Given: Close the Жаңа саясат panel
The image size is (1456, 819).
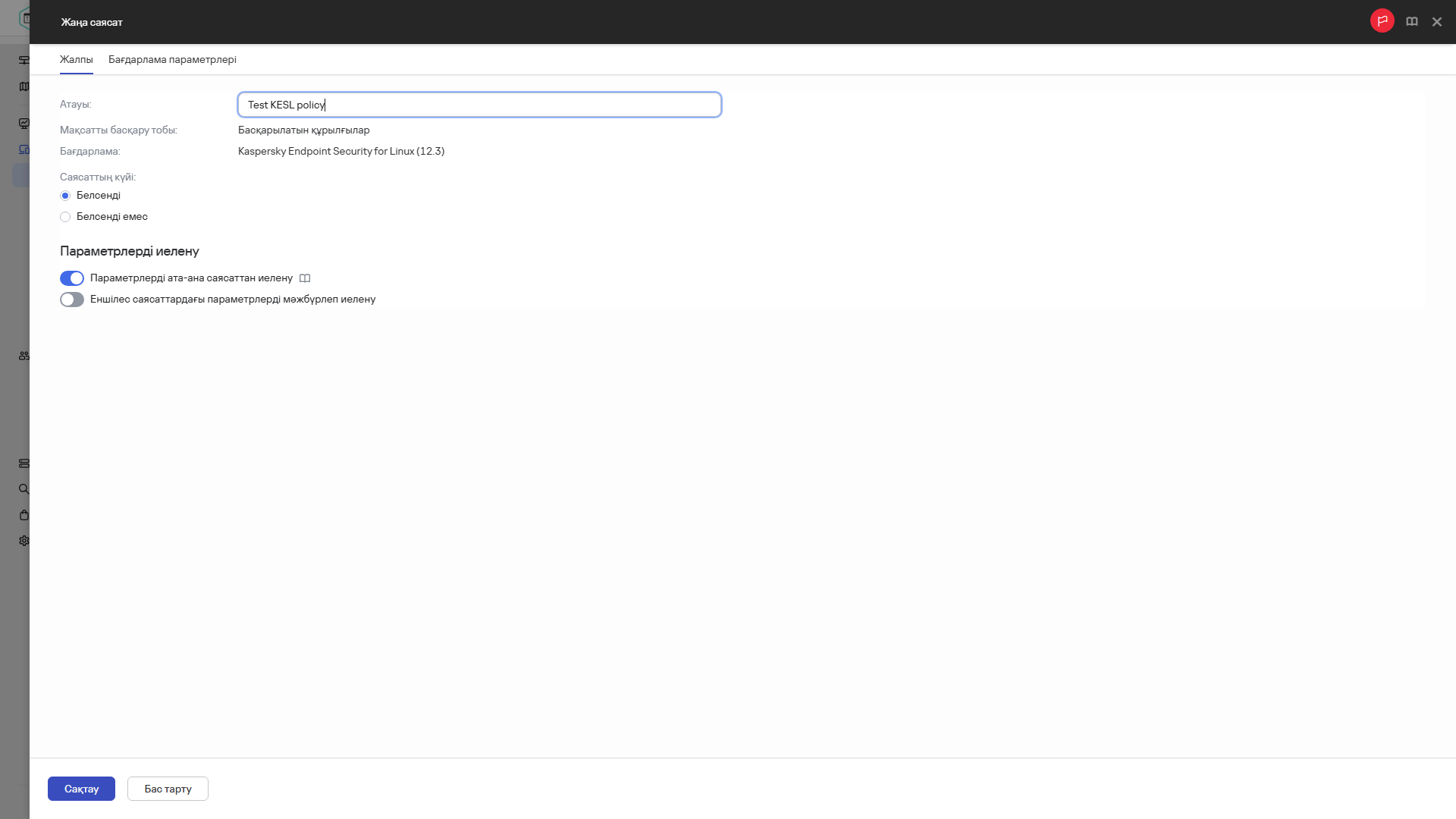Looking at the screenshot, I should (1436, 22).
